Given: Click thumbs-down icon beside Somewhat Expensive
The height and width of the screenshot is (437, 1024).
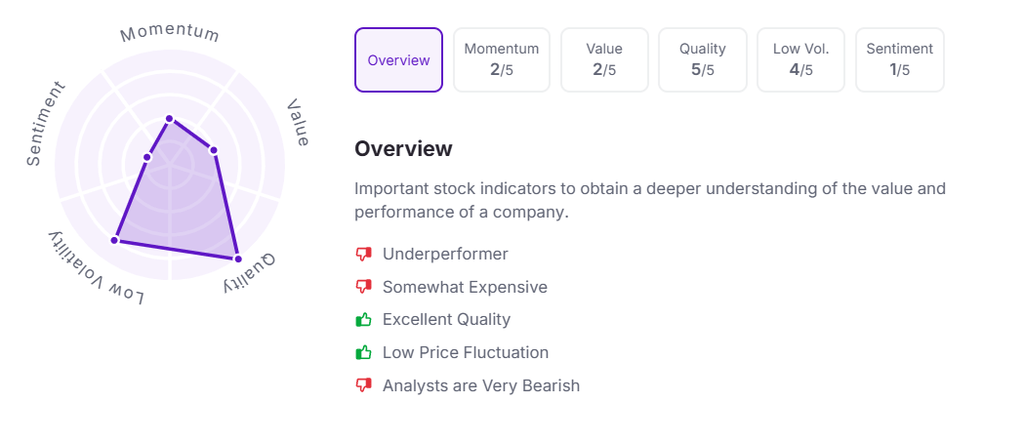Looking at the screenshot, I should coord(363,287).
